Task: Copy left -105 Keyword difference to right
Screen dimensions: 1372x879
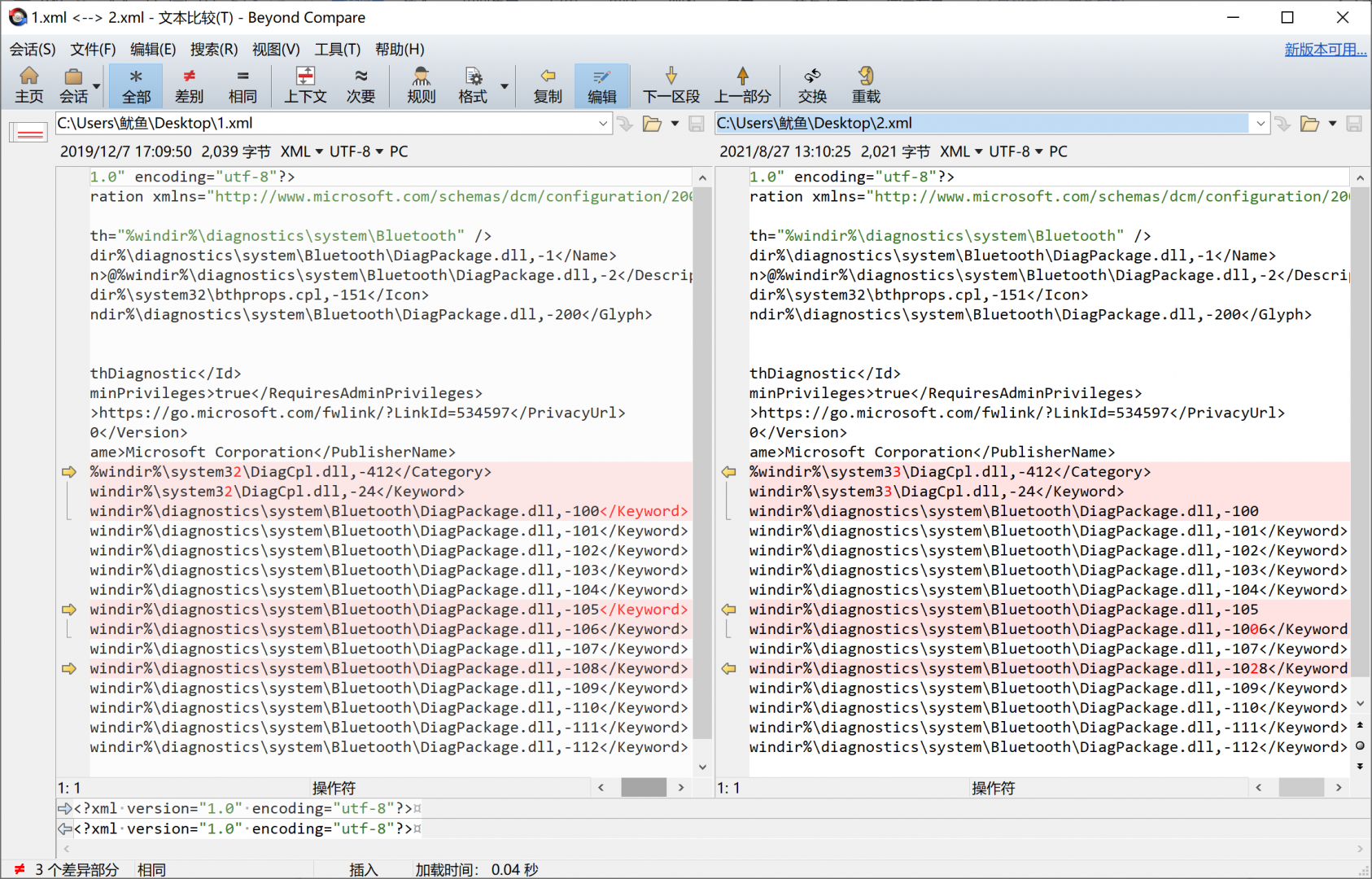Action: 68,610
